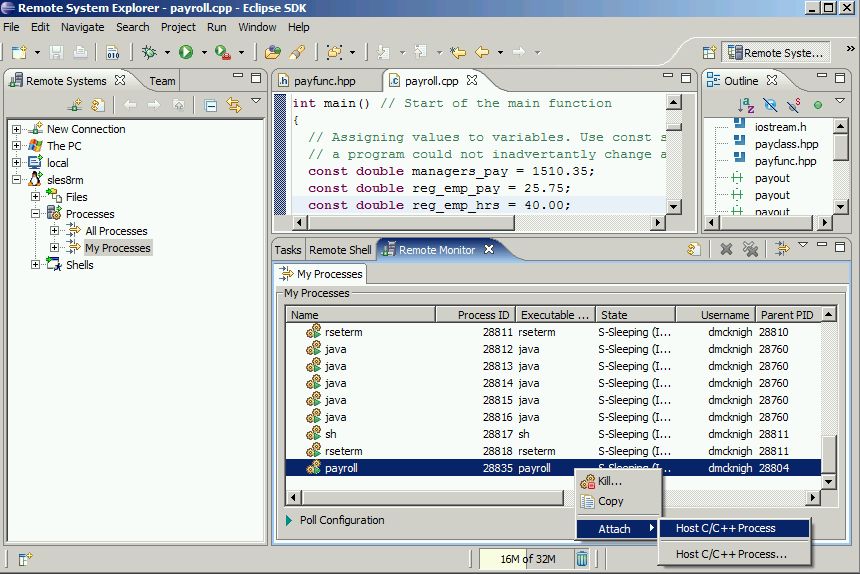The image size is (860, 574).
Task: Click the New wizard toolbar icon
Action: click(x=19, y=52)
